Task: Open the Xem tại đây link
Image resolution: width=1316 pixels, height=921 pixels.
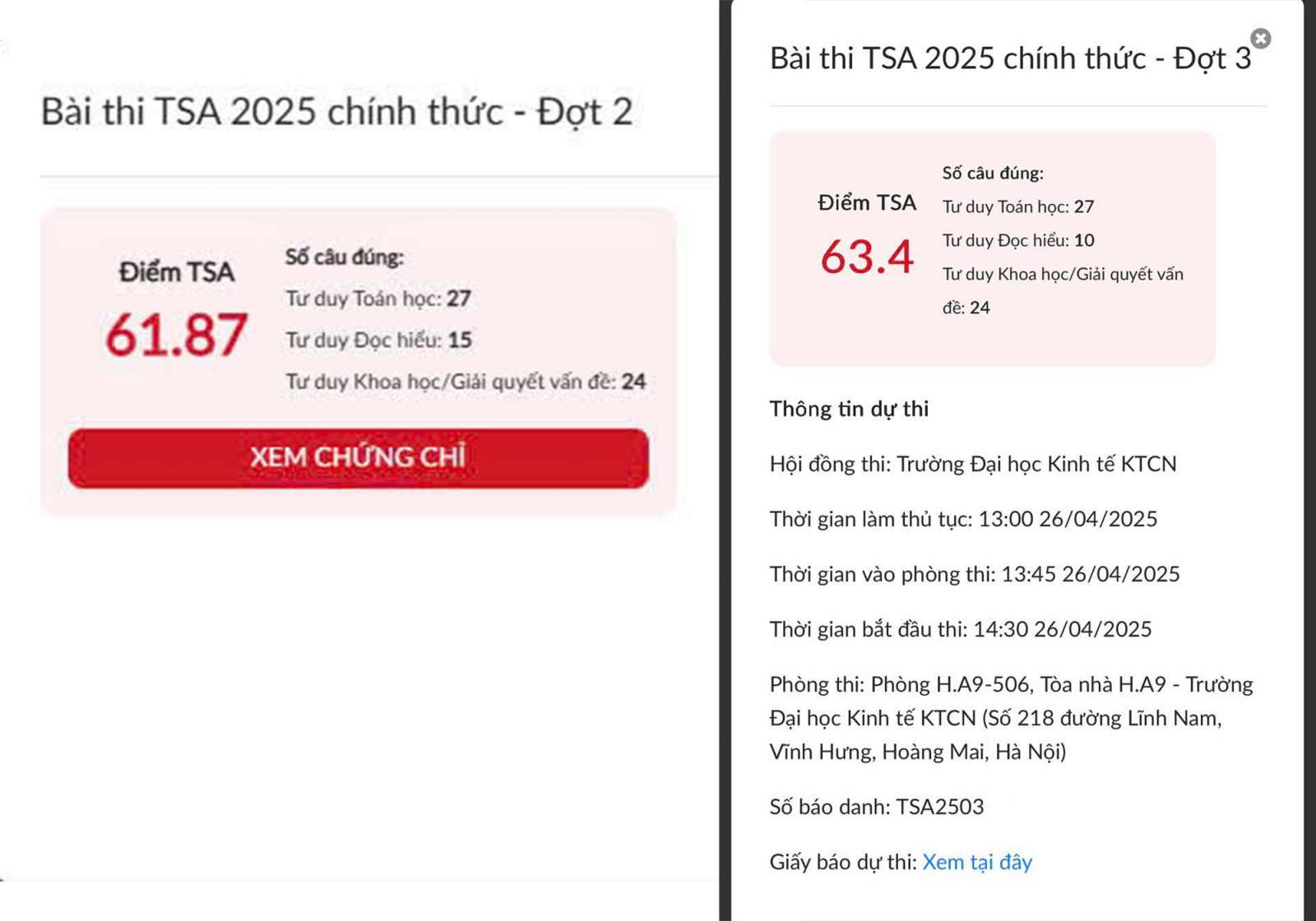Action: [x=977, y=862]
